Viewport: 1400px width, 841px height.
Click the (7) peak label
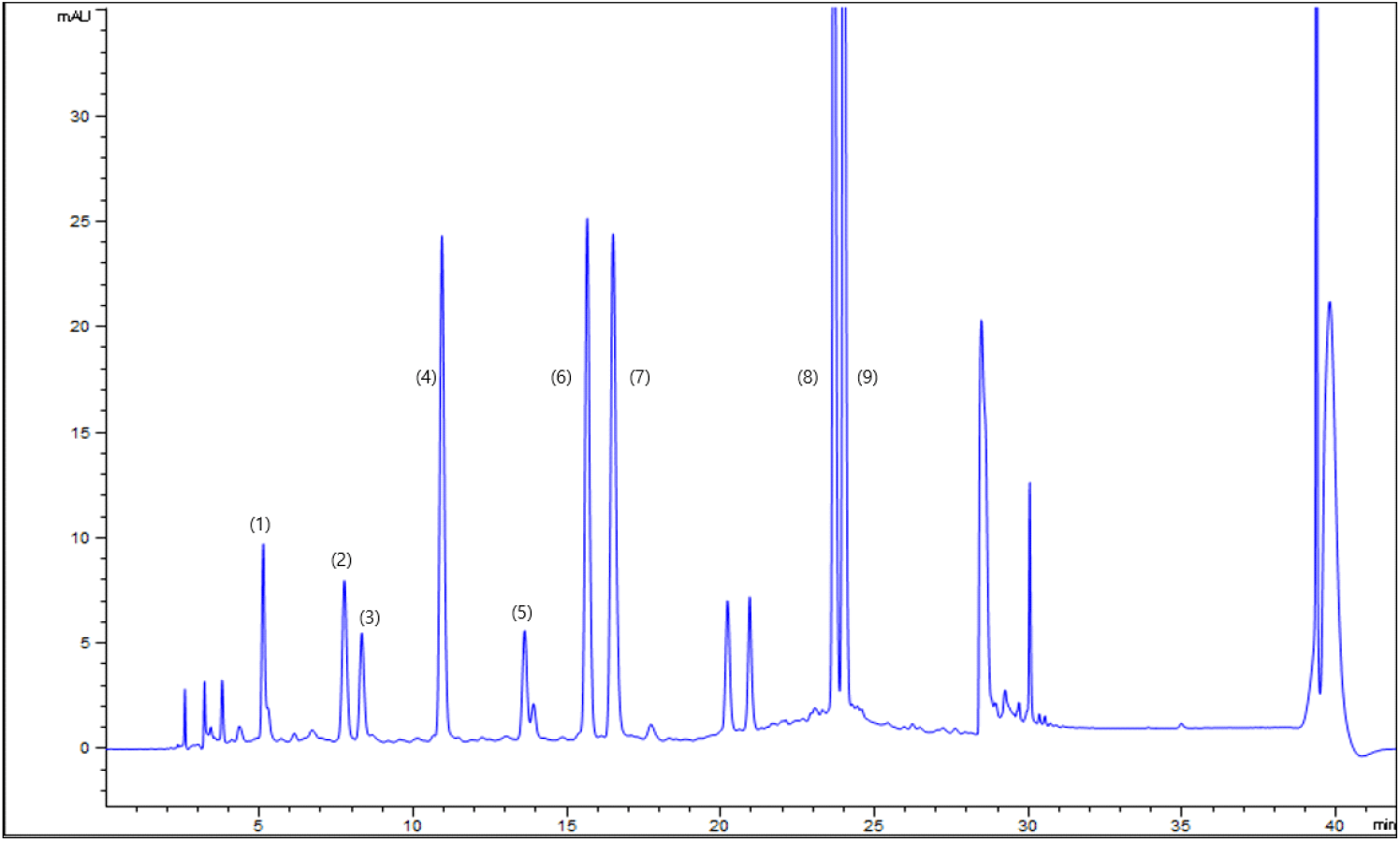tap(639, 377)
